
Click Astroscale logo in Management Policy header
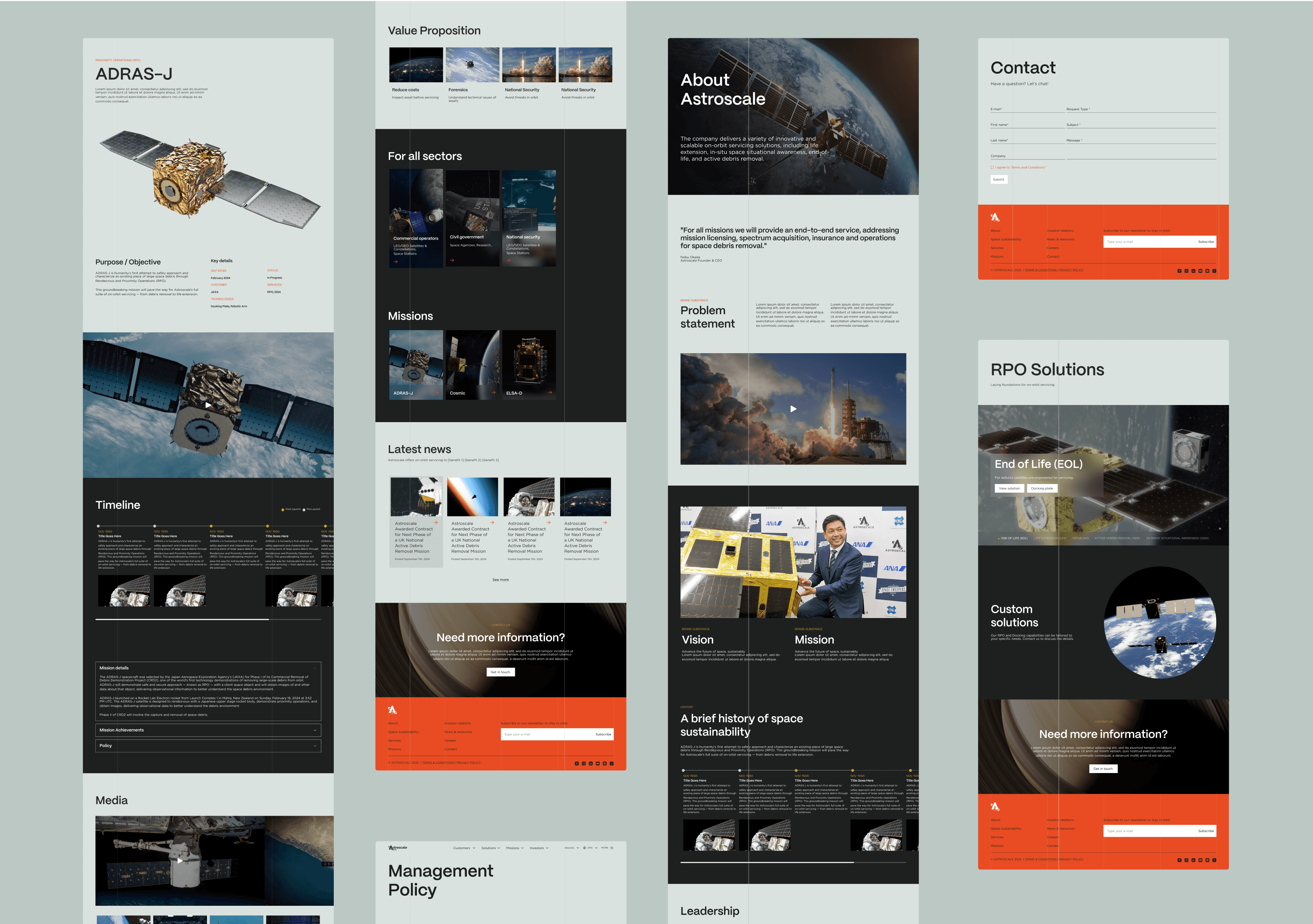point(398,848)
